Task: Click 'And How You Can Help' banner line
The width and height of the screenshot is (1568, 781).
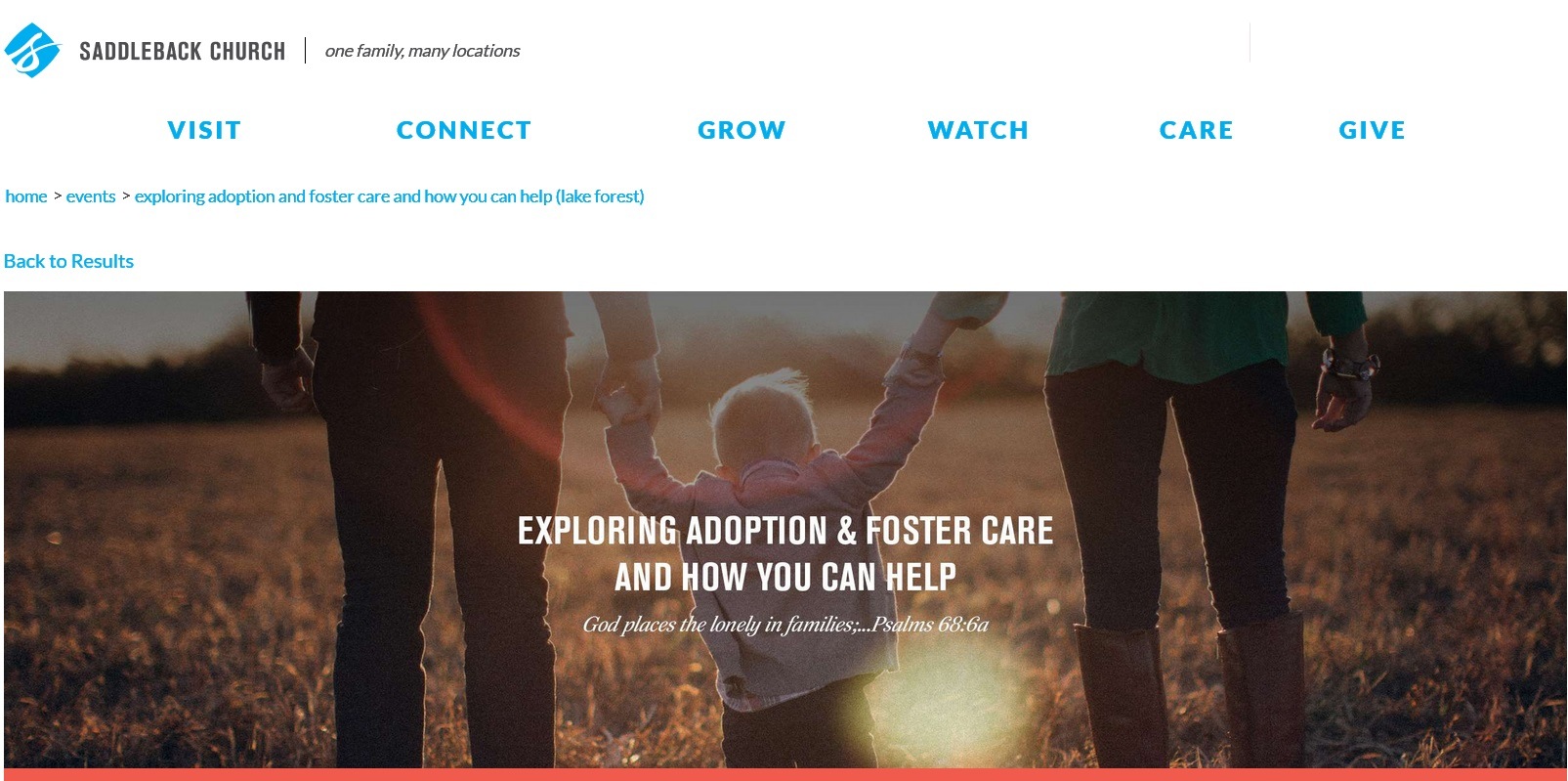Action: pyautogui.click(x=785, y=577)
